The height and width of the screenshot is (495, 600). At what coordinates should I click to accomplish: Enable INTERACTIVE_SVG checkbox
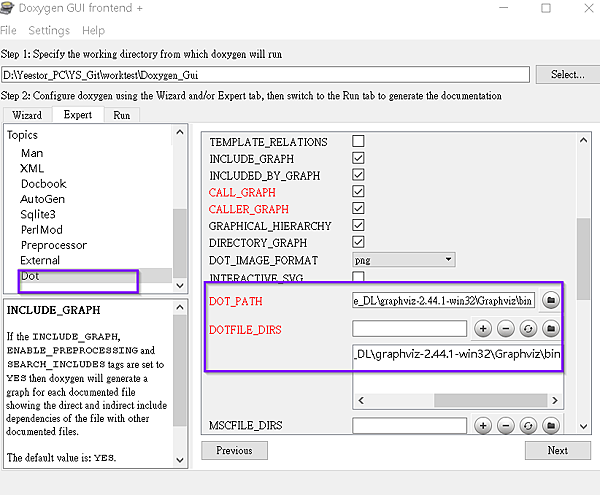click(358, 276)
